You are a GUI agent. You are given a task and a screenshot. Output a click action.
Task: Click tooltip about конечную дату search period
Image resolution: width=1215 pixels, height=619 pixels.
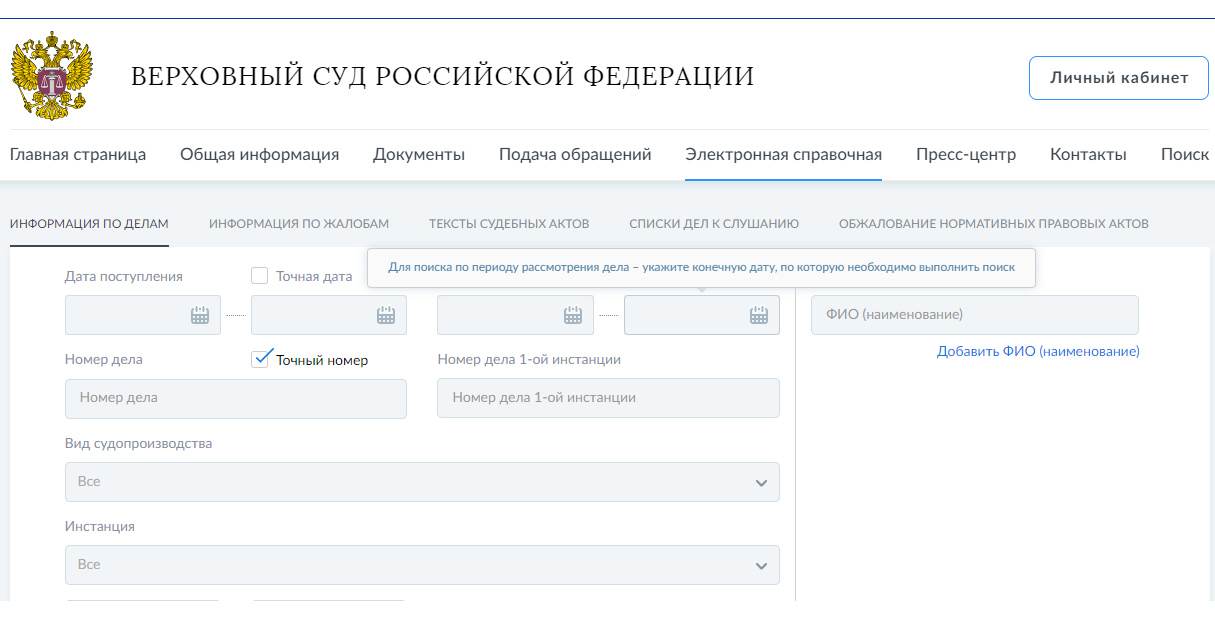coord(701,268)
